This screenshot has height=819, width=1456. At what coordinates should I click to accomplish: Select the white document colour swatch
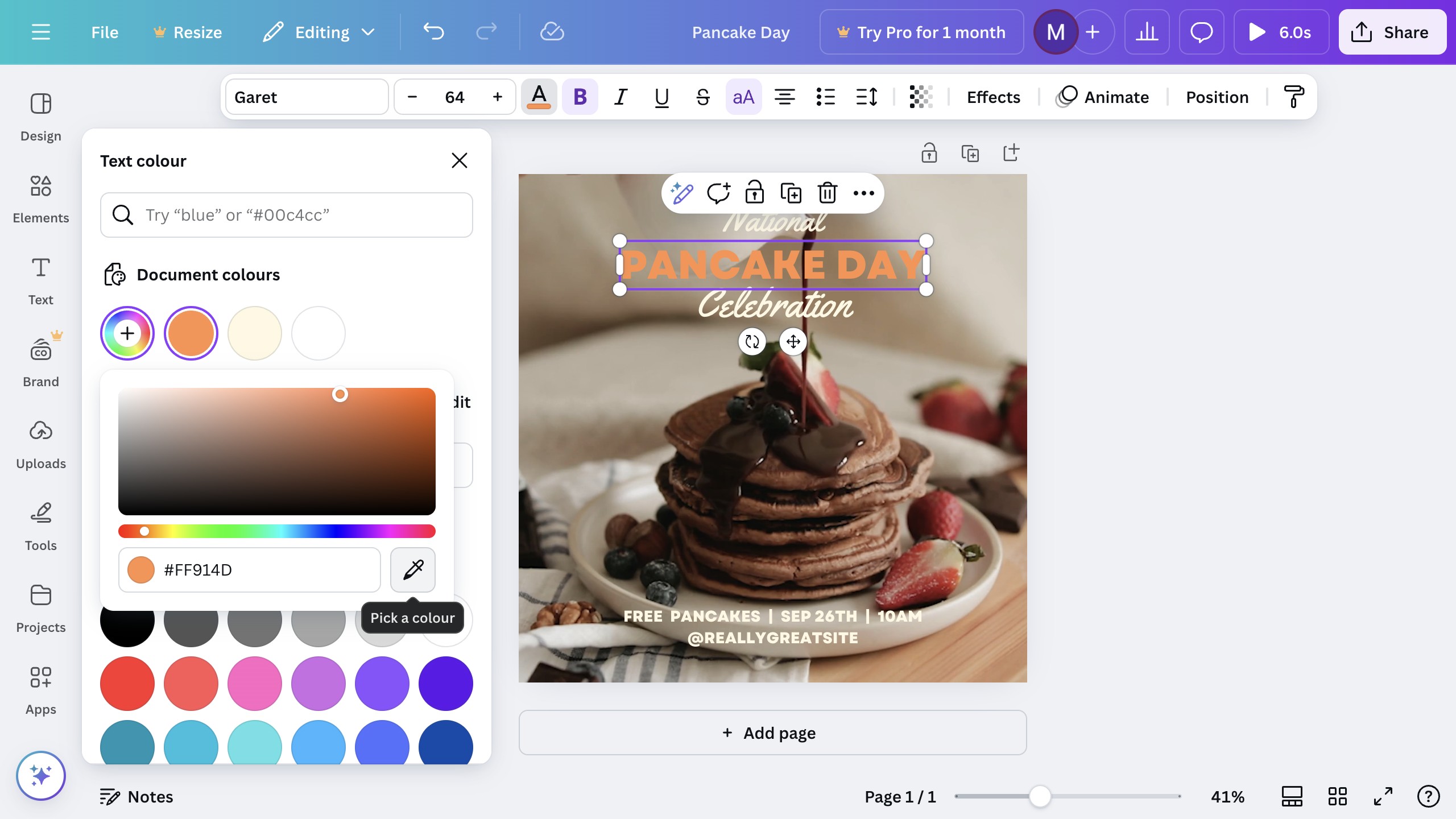318,333
